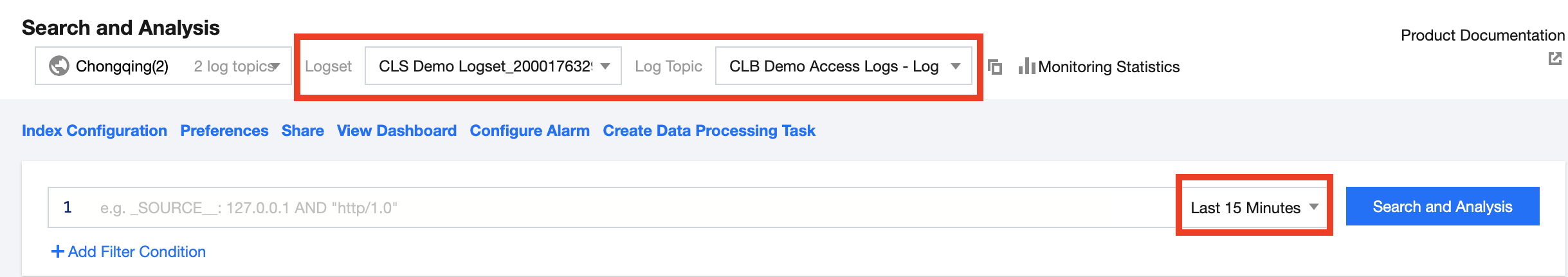Open the CLB Demo Access Logs topic dropdown
1568x277 pixels.
pos(843,66)
